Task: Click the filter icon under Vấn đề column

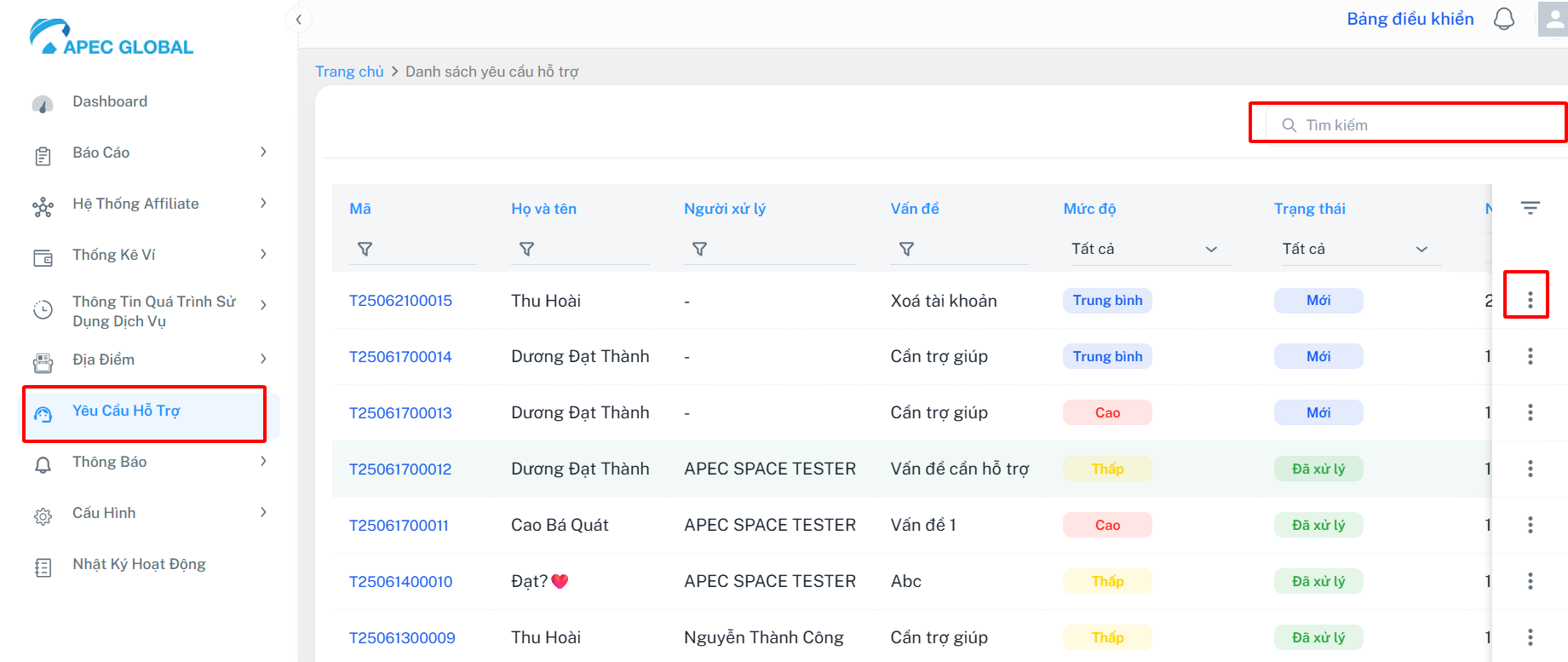Action: point(906,249)
